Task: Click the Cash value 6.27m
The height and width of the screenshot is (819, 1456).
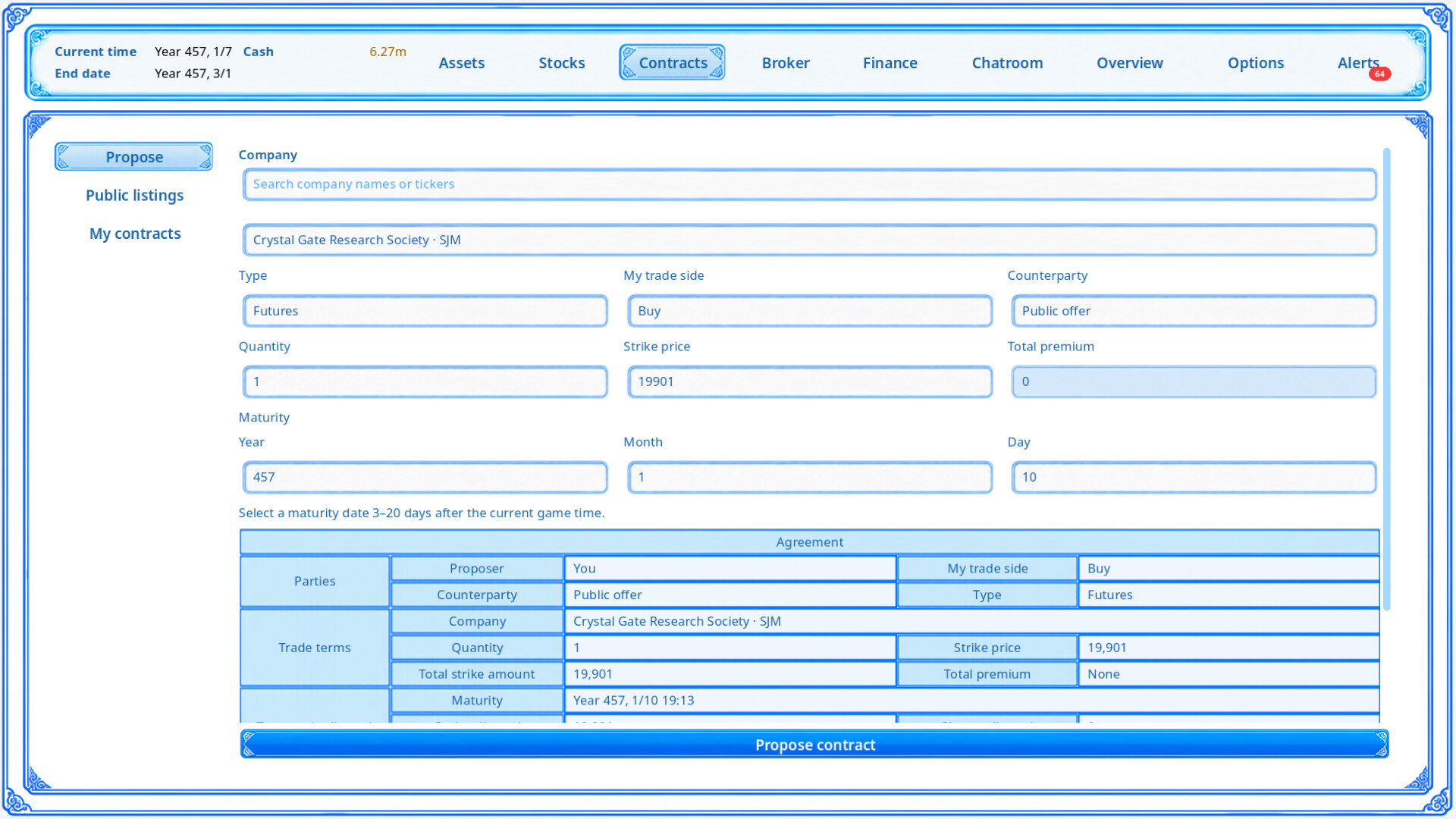Action: (388, 52)
